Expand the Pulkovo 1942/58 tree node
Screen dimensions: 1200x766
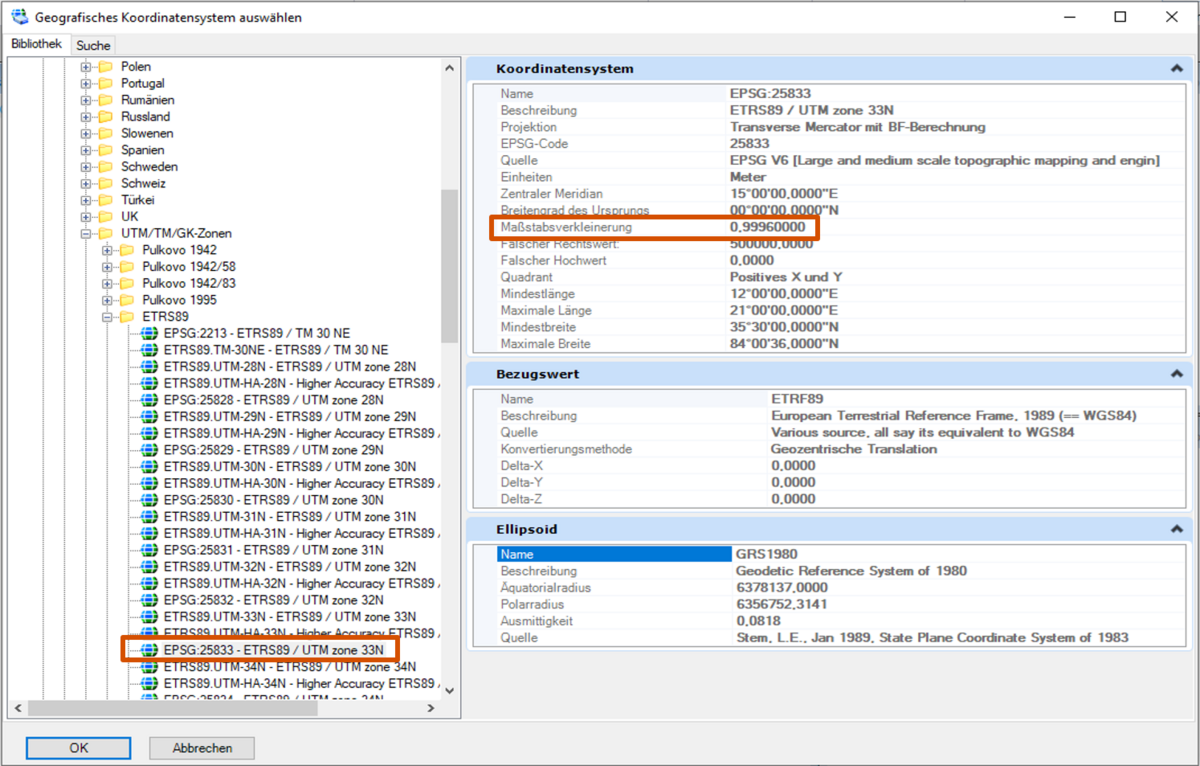(x=107, y=267)
